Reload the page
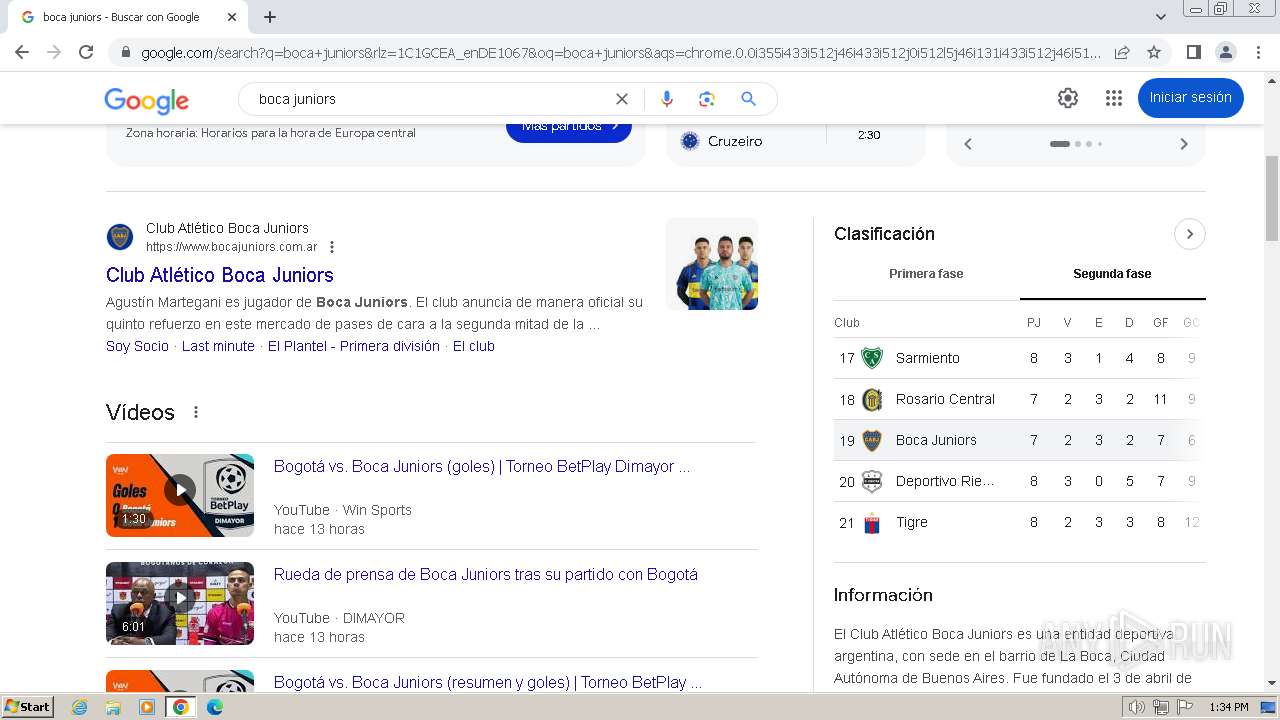Image resolution: width=1280 pixels, height=720 pixels. pyautogui.click(x=86, y=52)
